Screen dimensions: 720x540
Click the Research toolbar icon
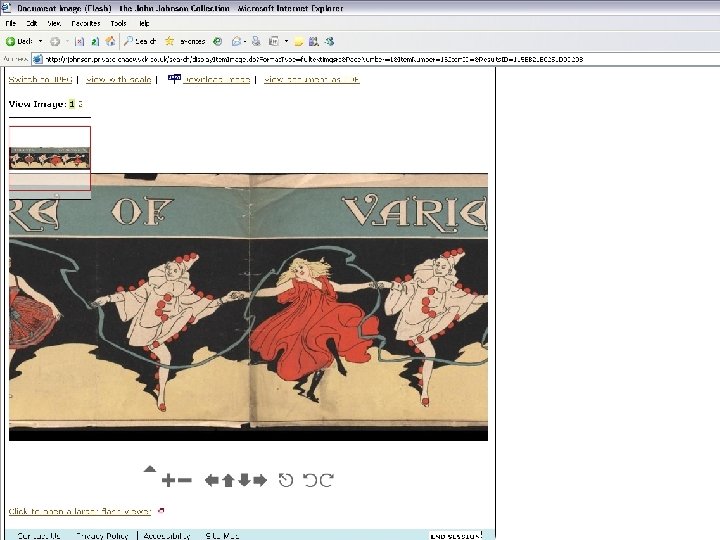tap(314, 42)
